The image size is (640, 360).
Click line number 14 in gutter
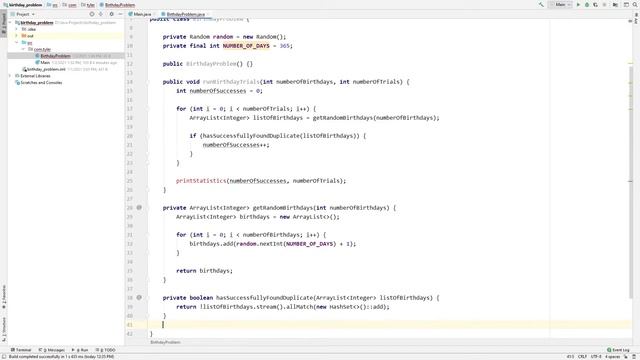[x=130, y=82]
